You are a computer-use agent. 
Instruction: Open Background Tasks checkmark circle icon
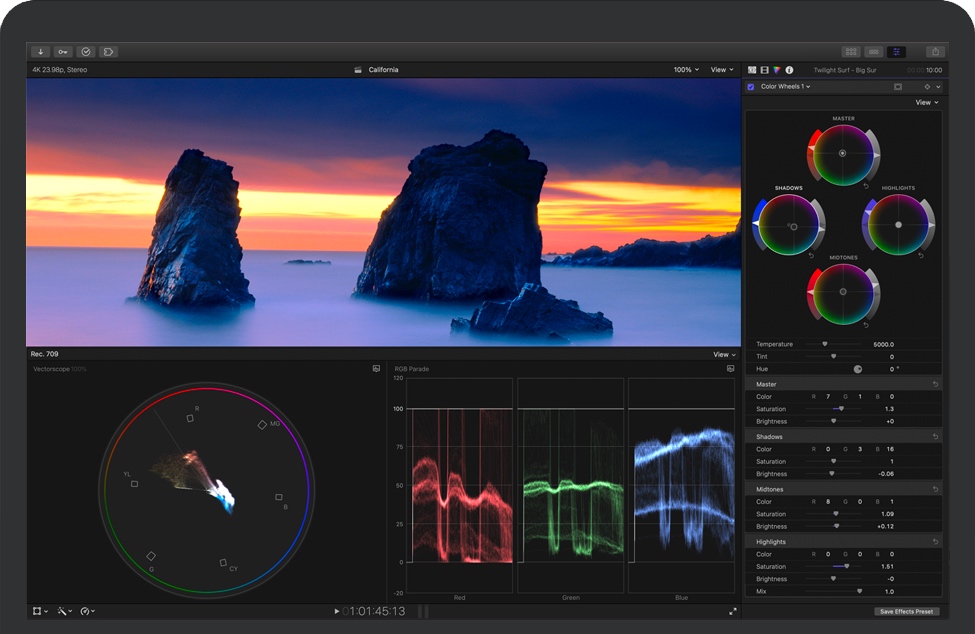click(x=86, y=51)
